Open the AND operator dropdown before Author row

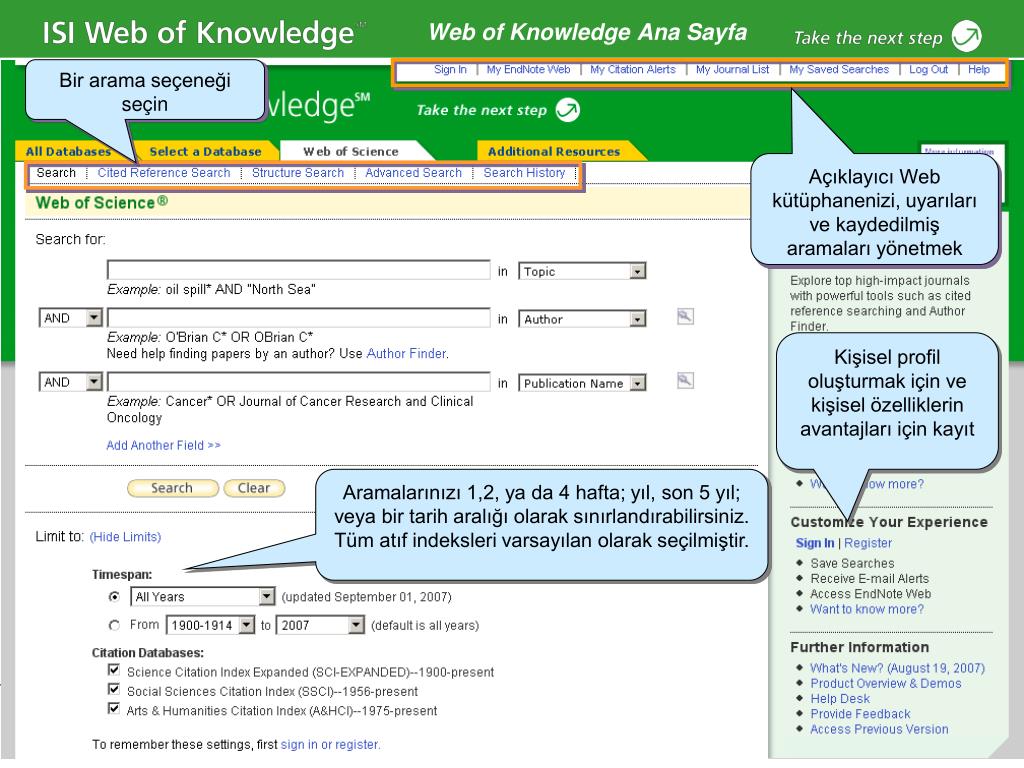pyautogui.click(x=94, y=318)
